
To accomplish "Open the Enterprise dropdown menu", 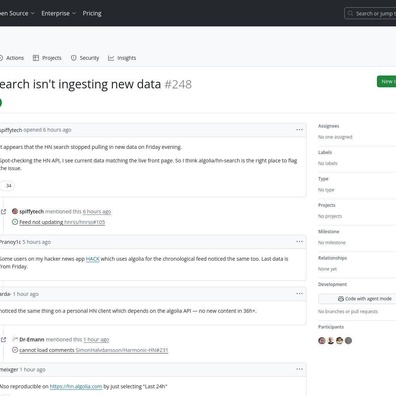I will pyautogui.click(x=59, y=13).
